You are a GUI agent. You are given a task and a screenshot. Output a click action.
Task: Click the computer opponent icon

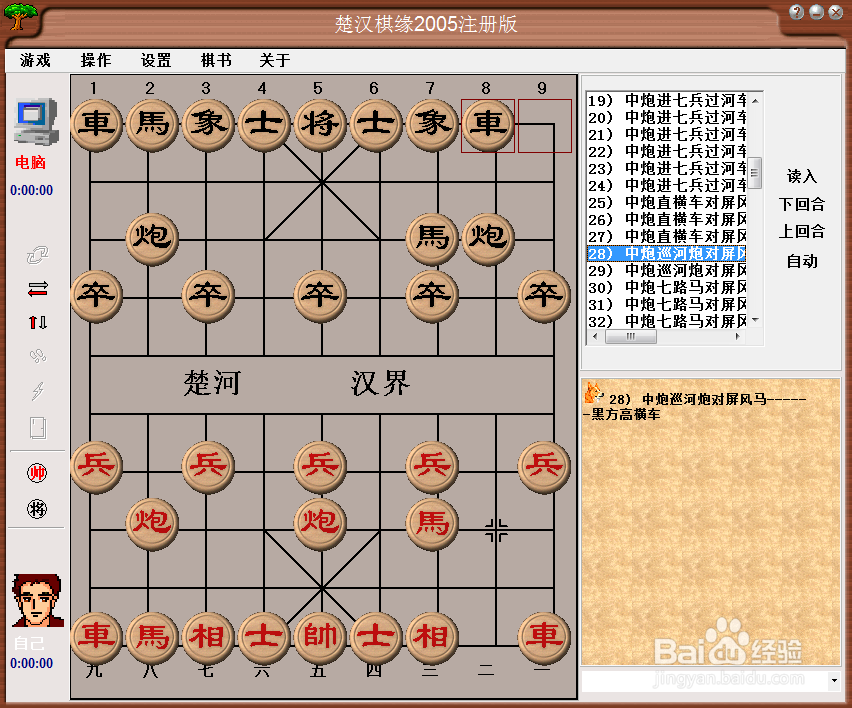35,122
